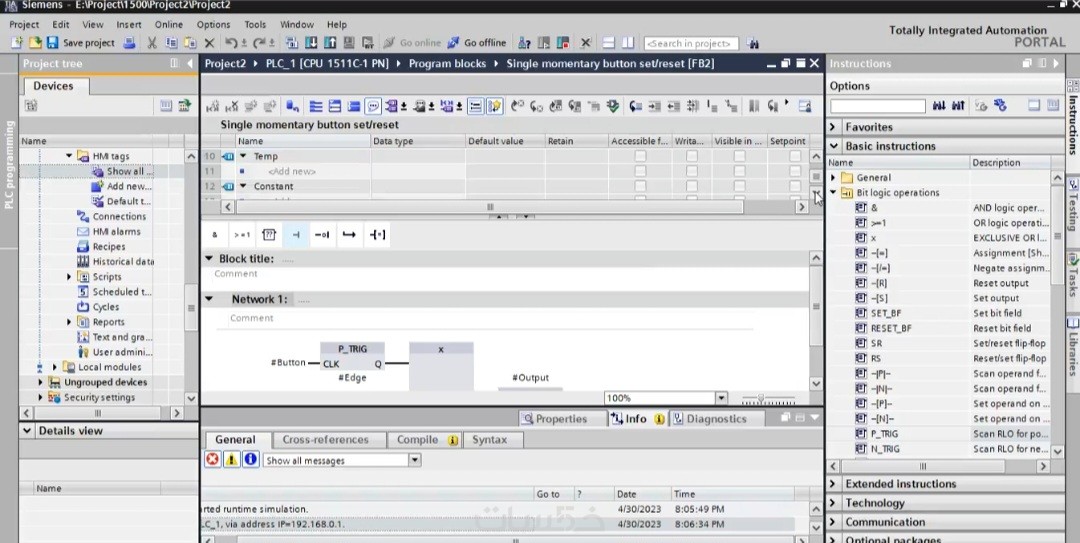Expand Security settings node
This screenshot has width=1080, height=543.
tap(40, 397)
